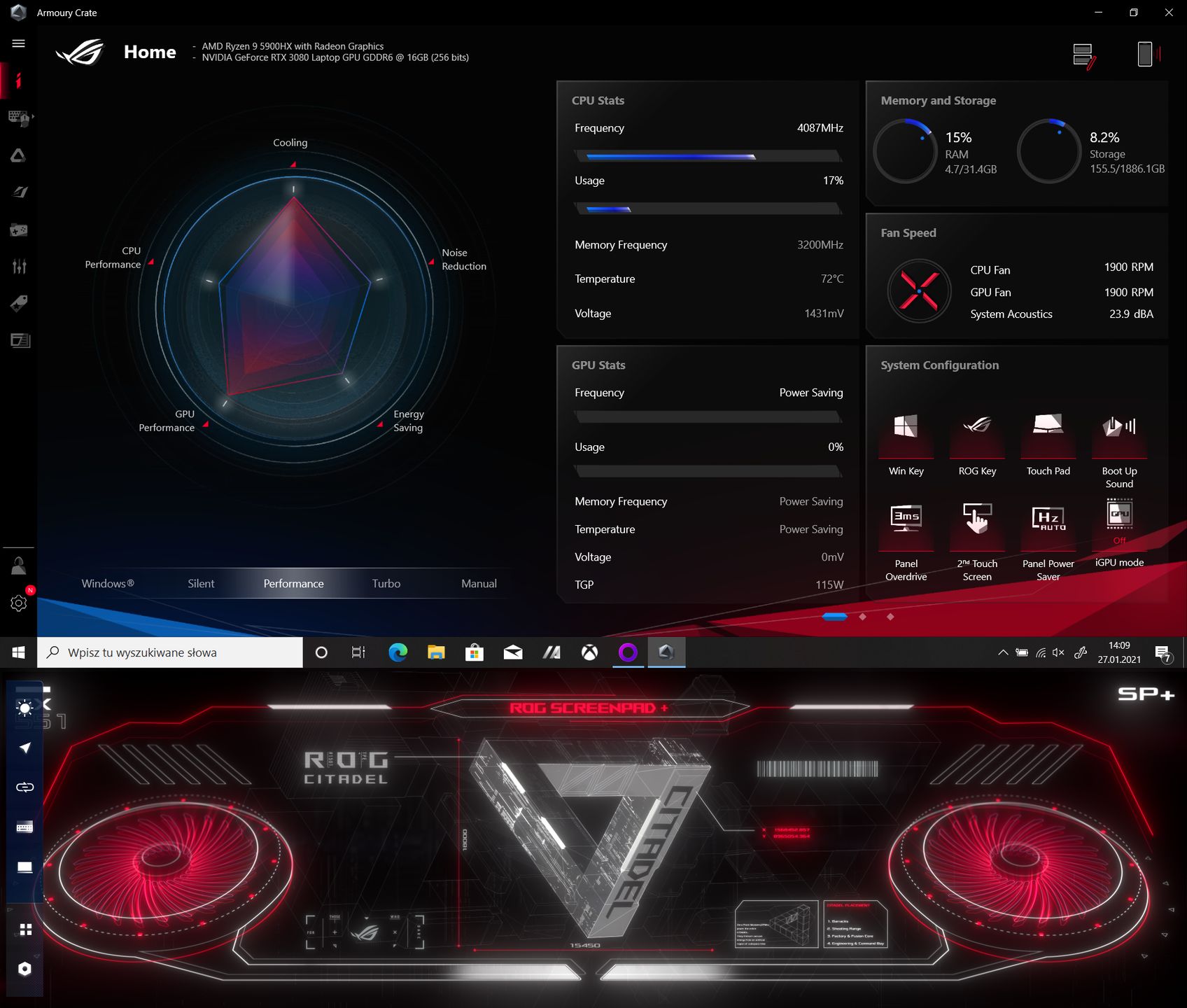Click the ScreenPad display monitor icon
Screen dimensions: 1187x1008
24,867
